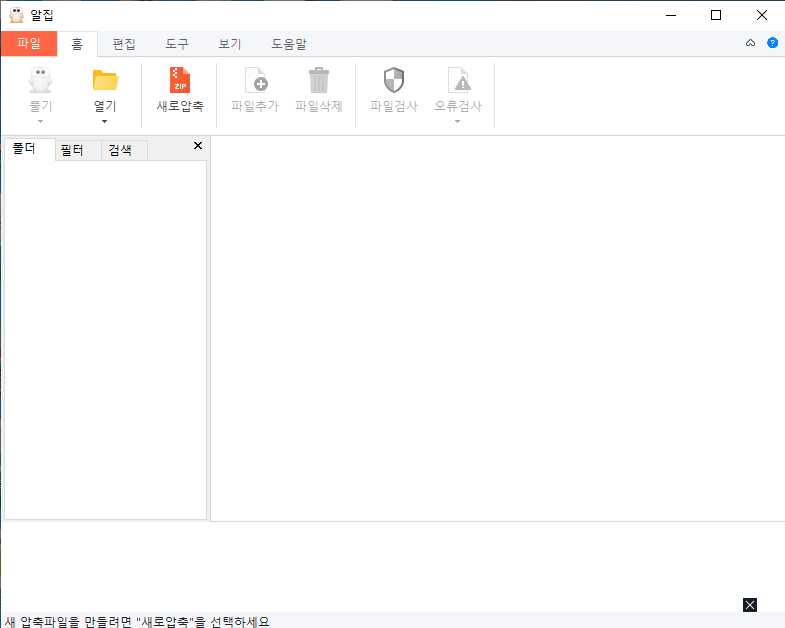Close the 알집 window
The height and width of the screenshot is (628, 785).
click(762, 15)
